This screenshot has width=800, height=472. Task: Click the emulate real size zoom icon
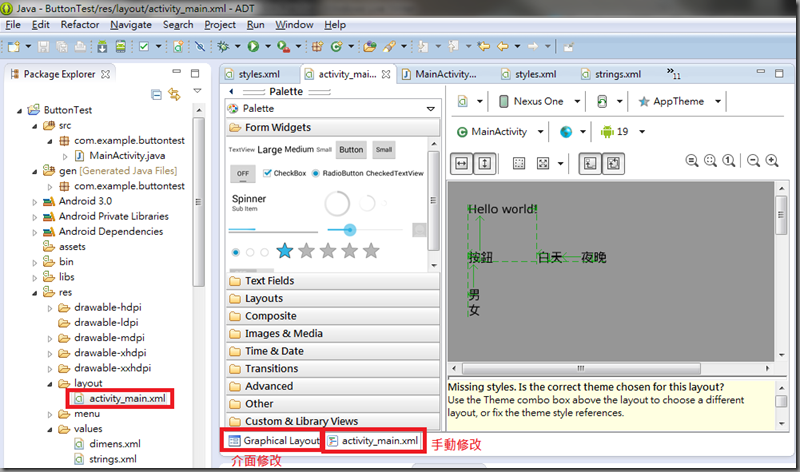pos(692,161)
